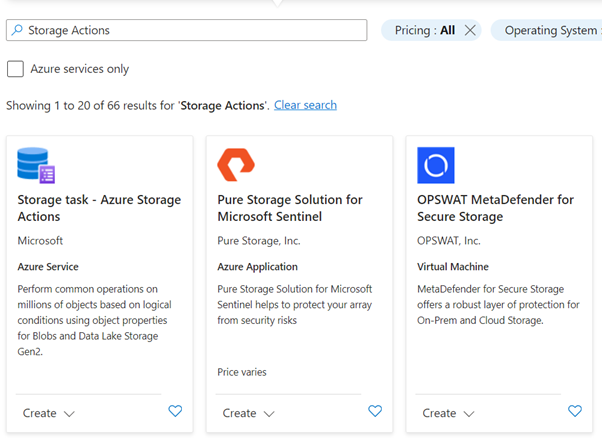
Task: Click the Virtual Machine type label
Action: point(453,266)
